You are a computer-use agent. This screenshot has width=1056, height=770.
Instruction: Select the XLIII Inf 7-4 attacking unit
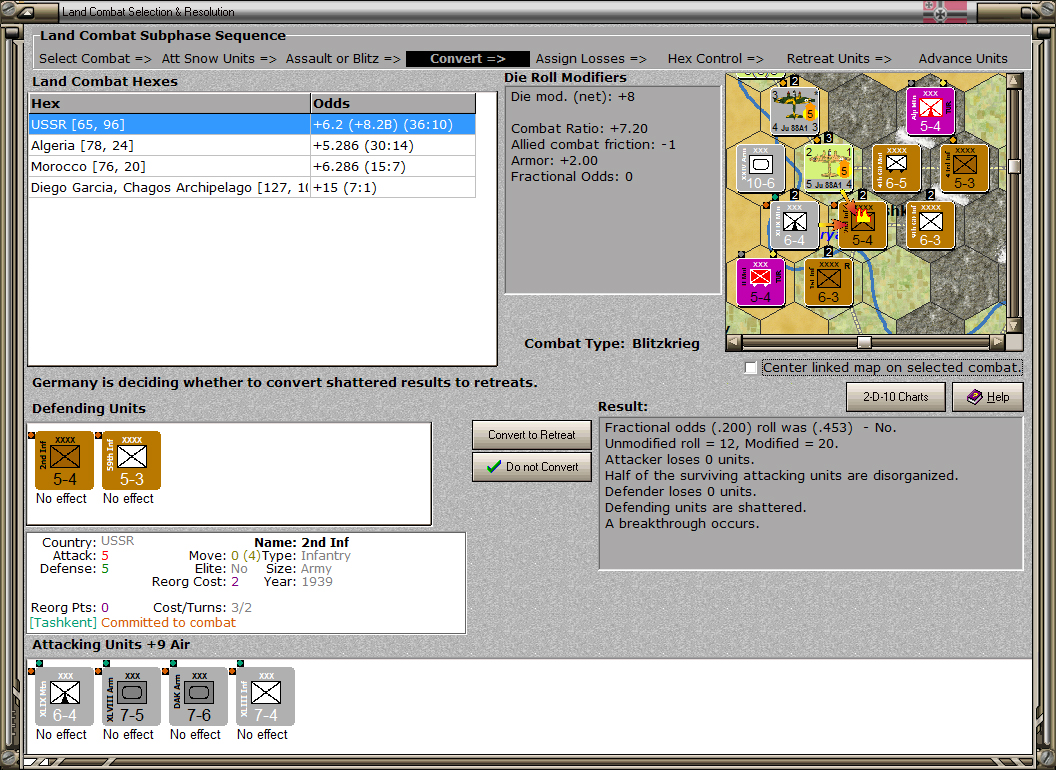[x=265, y=696]
